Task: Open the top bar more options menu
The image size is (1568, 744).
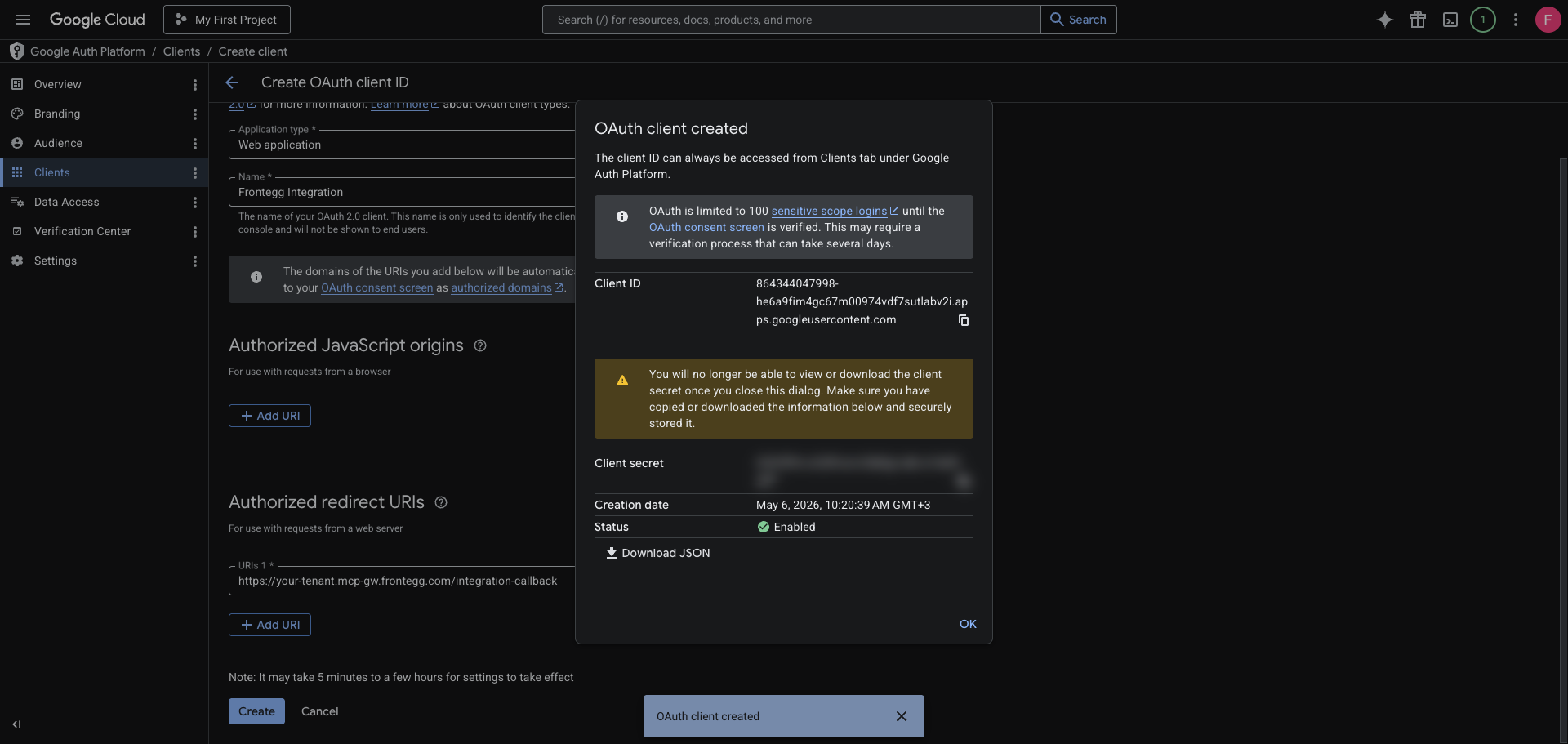Action: tap(1516, 20)
